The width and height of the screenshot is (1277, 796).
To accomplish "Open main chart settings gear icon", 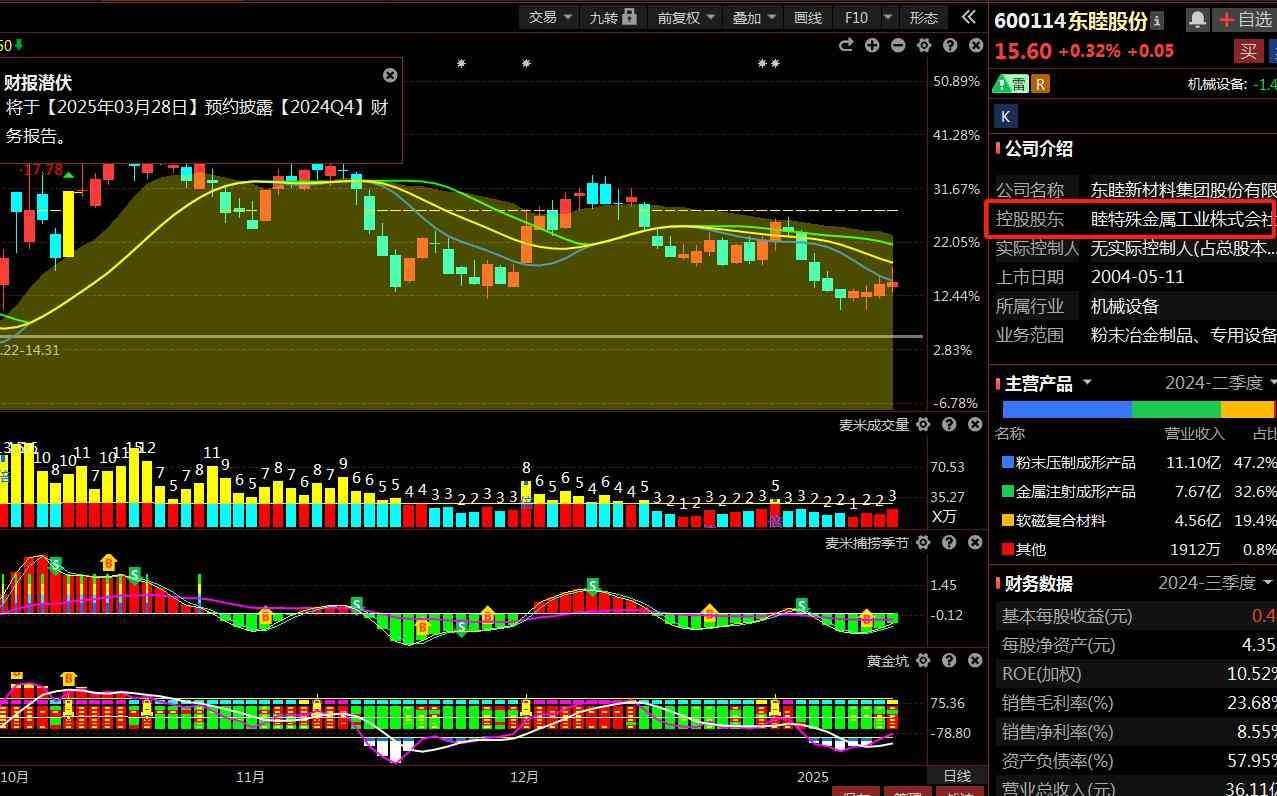I will coord(924,45).
